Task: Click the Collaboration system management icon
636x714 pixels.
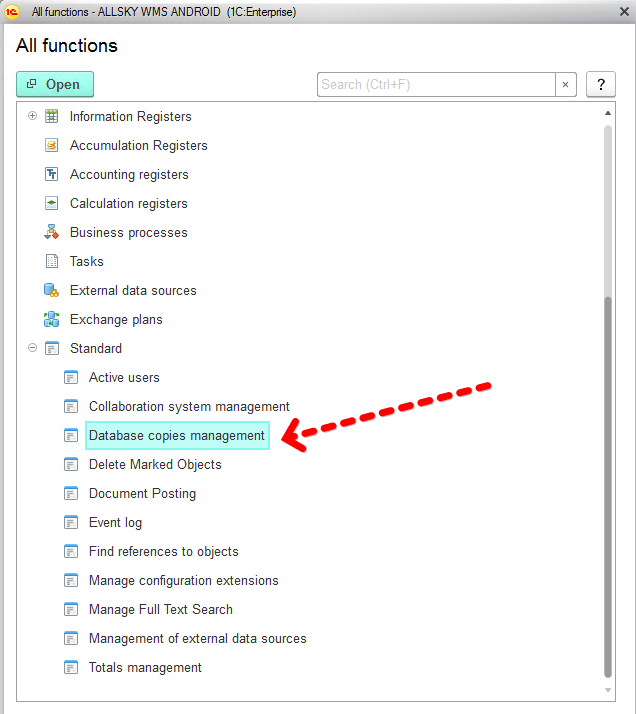Action: click(71, 406)
